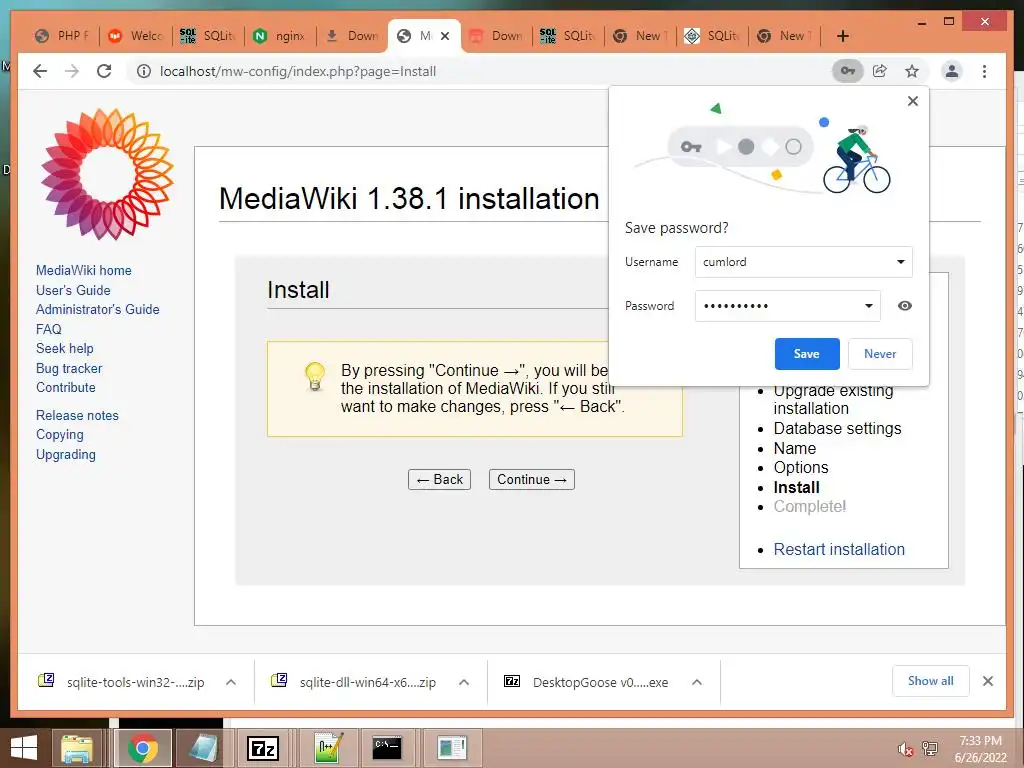1024x768 pixels.
Task: Click the browser forward arrow
Action: coord(72,71)
